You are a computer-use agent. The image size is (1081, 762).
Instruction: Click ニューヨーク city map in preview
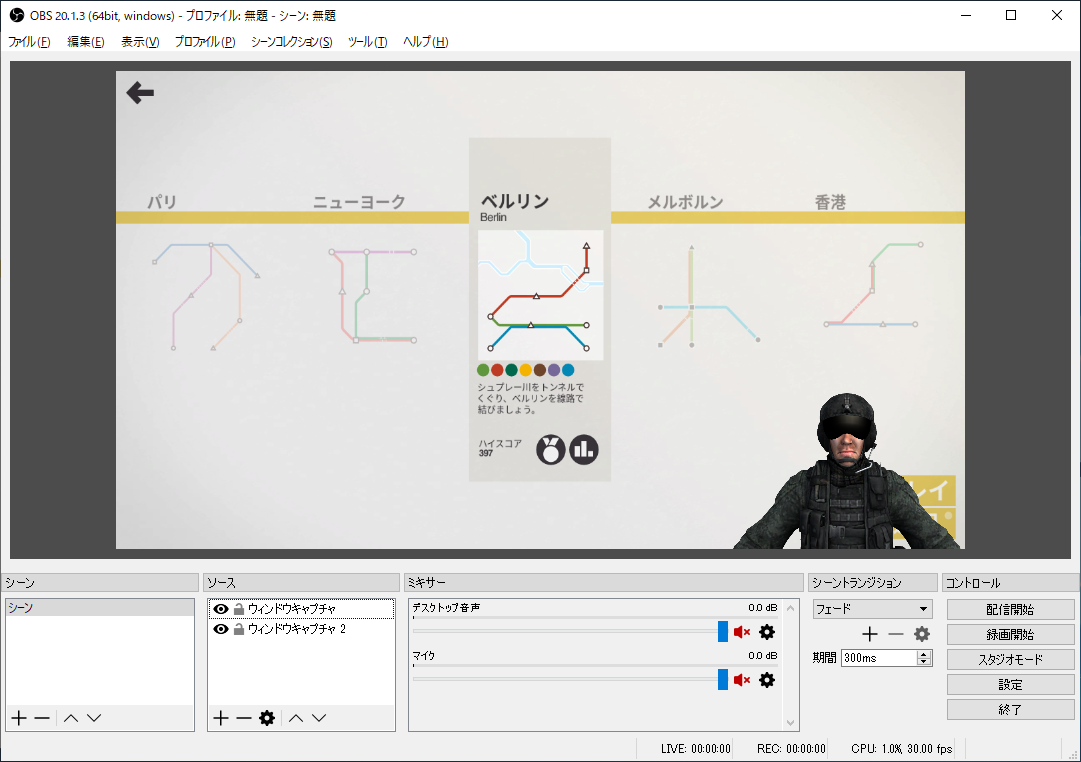pos(372,295)
